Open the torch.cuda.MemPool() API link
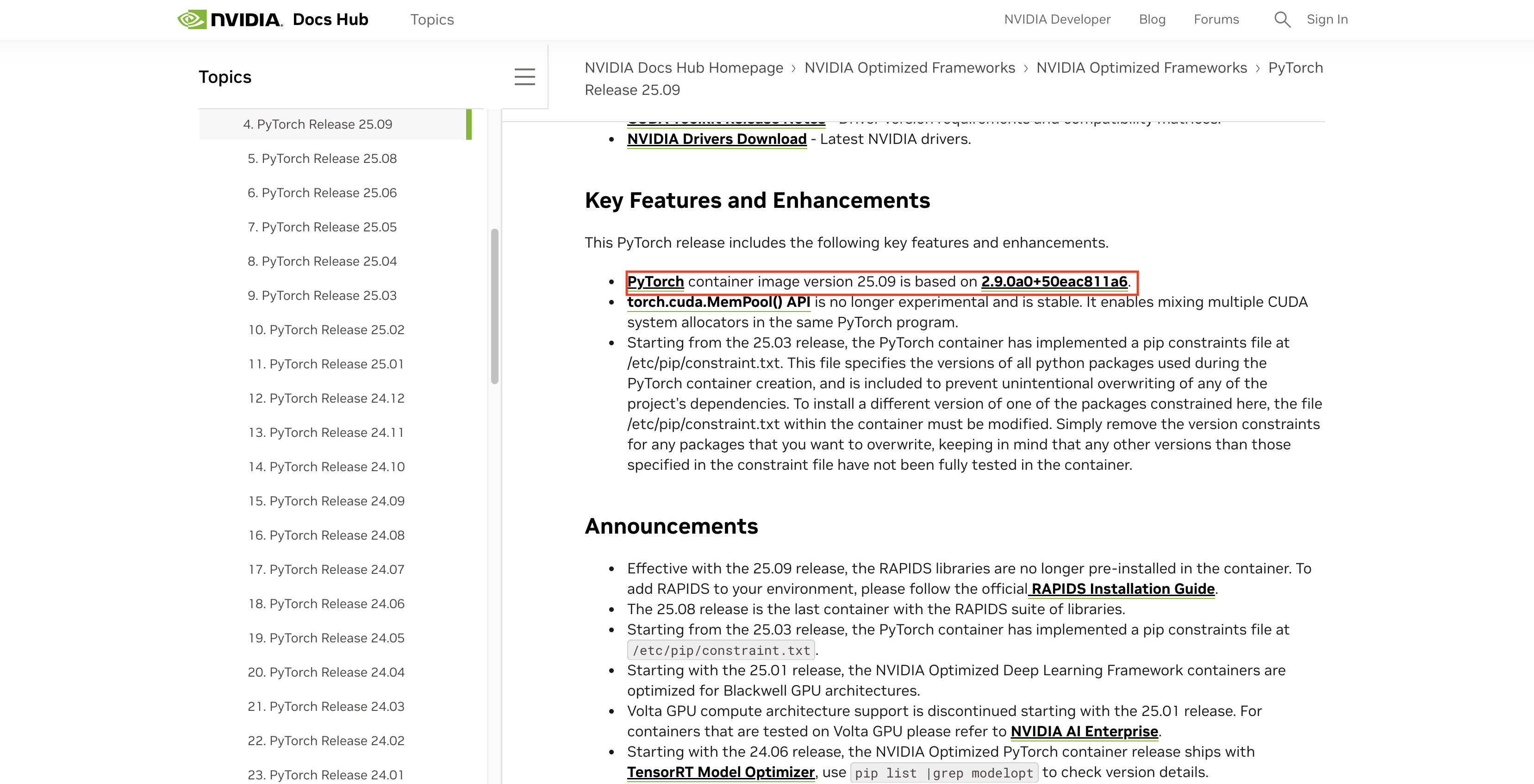 (x=718, y=302)
